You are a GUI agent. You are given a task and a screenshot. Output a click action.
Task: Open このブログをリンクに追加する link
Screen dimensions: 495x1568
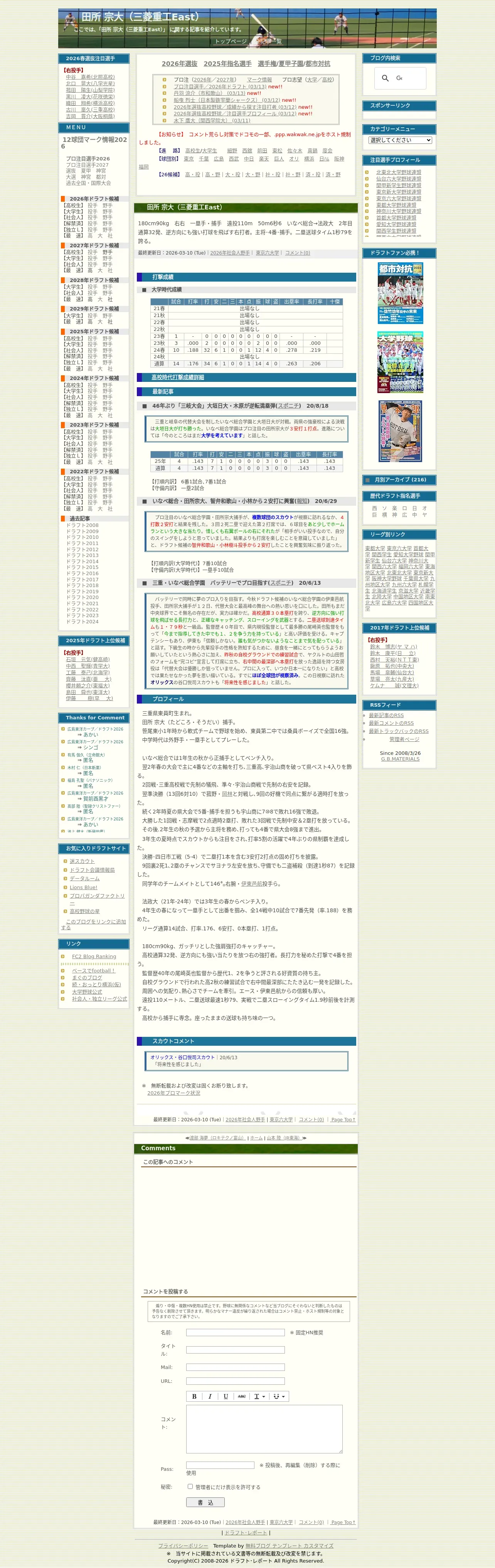[x=93, y=925]
